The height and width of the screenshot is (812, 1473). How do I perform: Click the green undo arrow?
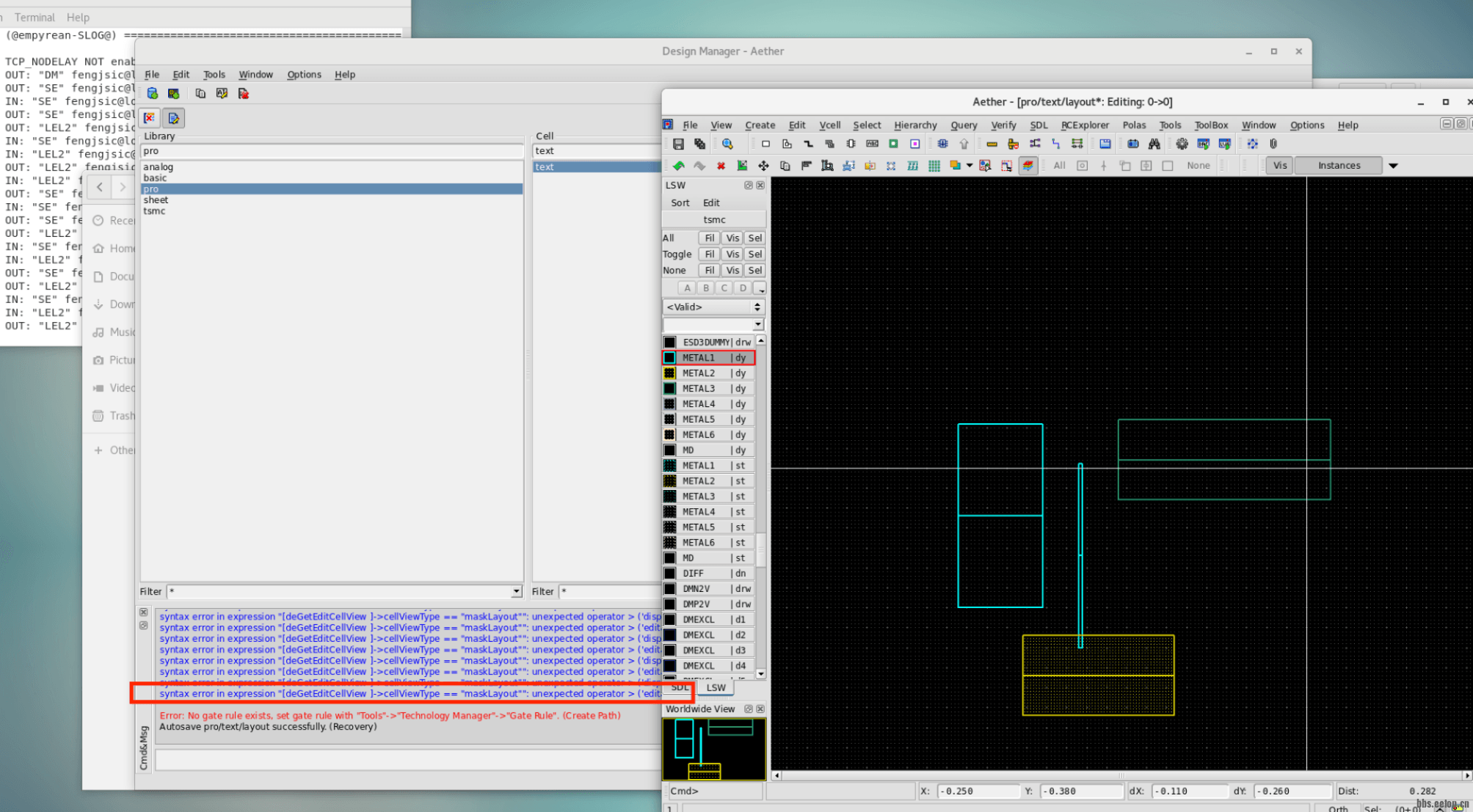(678, 166)
